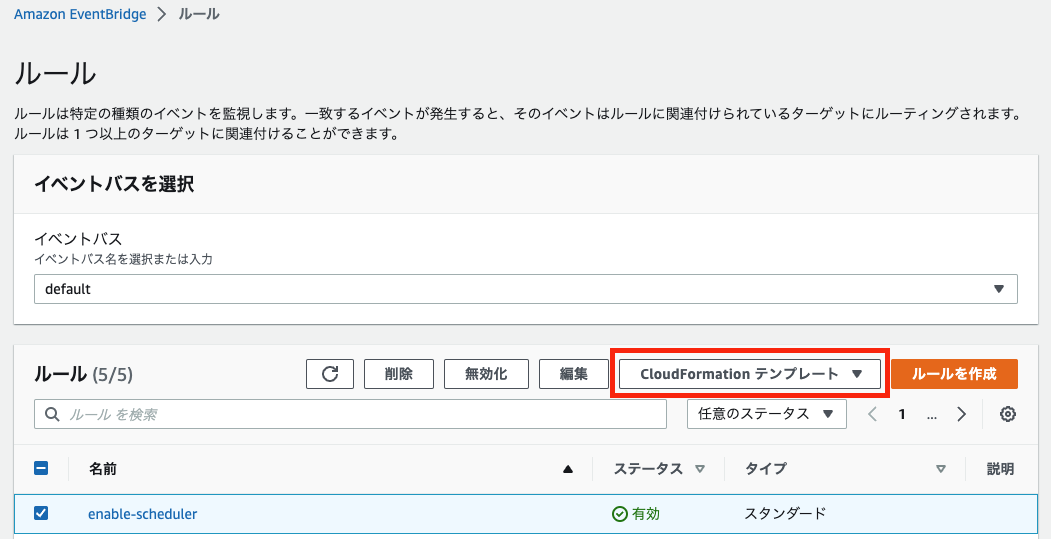Click the ルール breadcrumb text
This screenshot has height=539, width=1051.
(199, 14)
